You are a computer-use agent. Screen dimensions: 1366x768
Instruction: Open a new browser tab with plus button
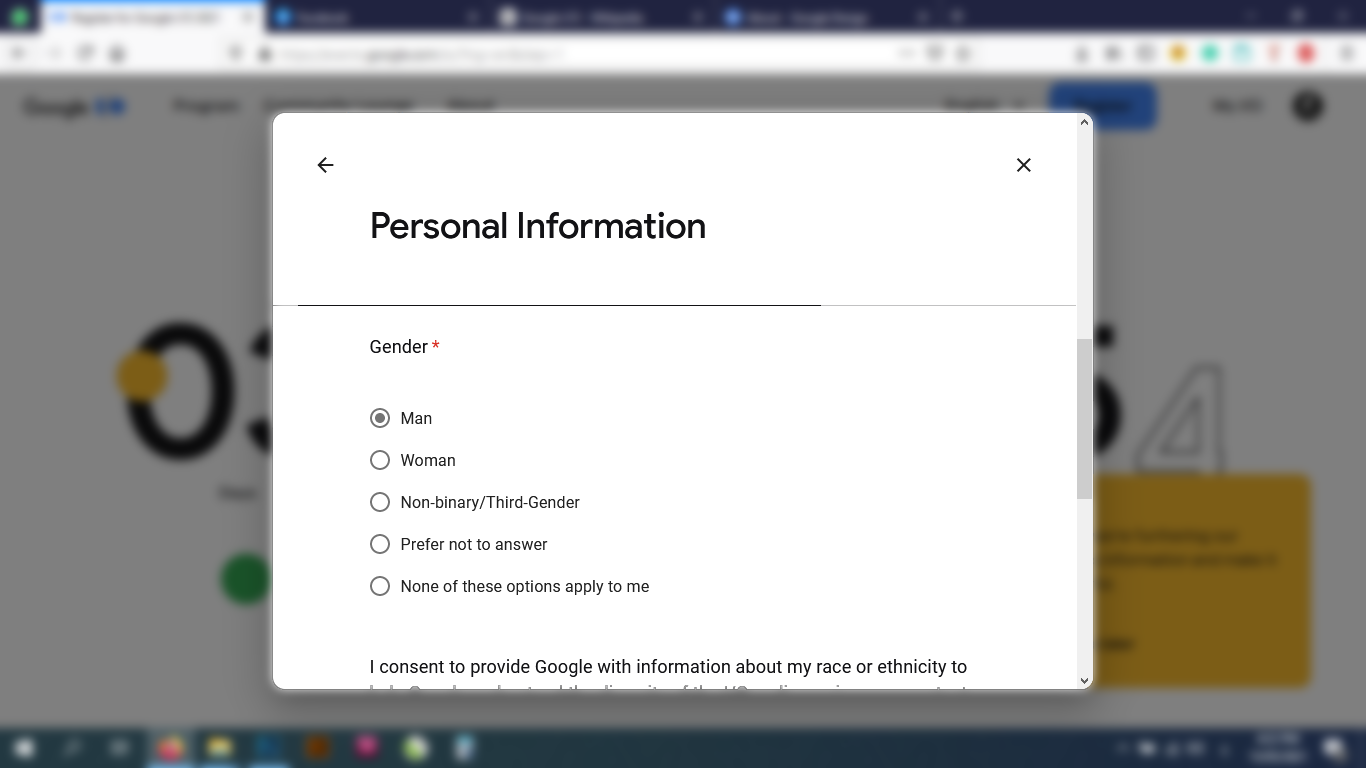pos(957,17)
